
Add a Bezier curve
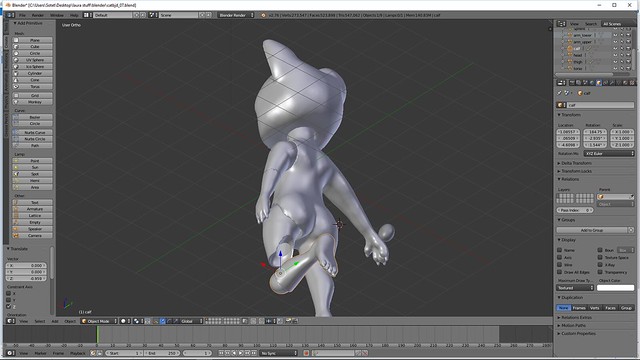(x=33, y=117)
